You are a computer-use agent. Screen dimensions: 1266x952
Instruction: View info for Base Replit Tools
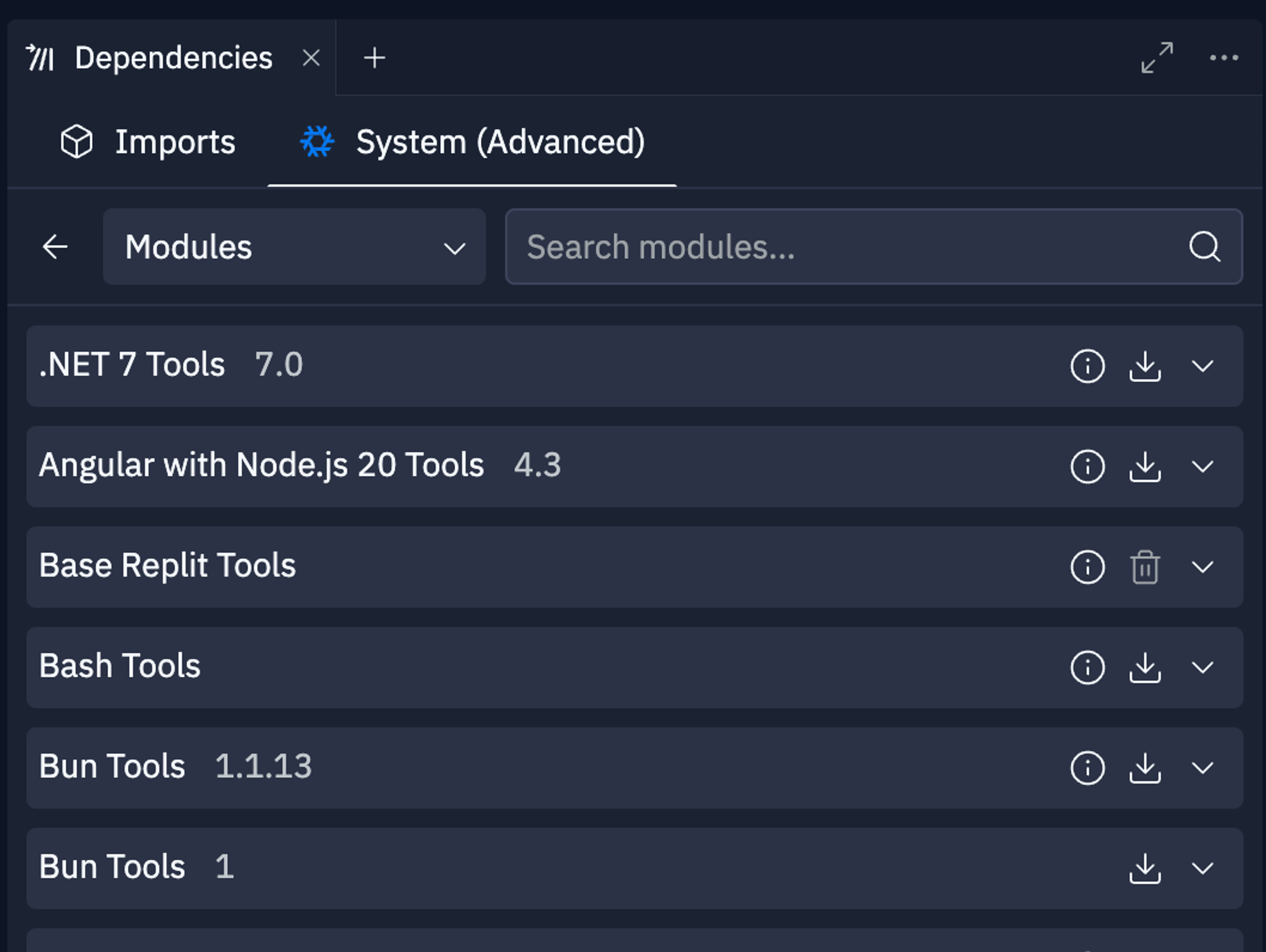click(x=1087, y=567)
